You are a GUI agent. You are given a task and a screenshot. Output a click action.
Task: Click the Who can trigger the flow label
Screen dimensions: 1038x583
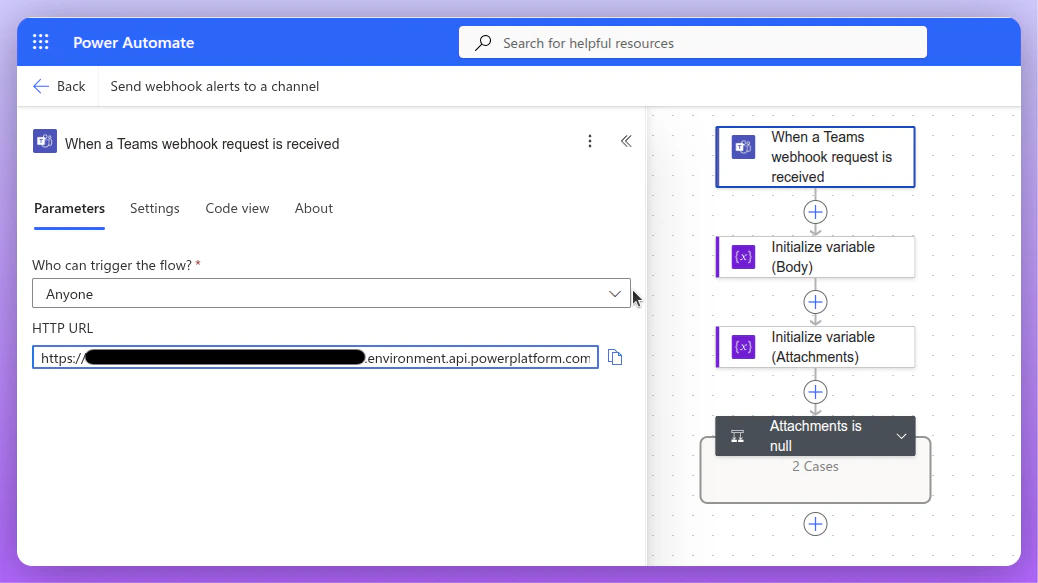pos(112,265)
